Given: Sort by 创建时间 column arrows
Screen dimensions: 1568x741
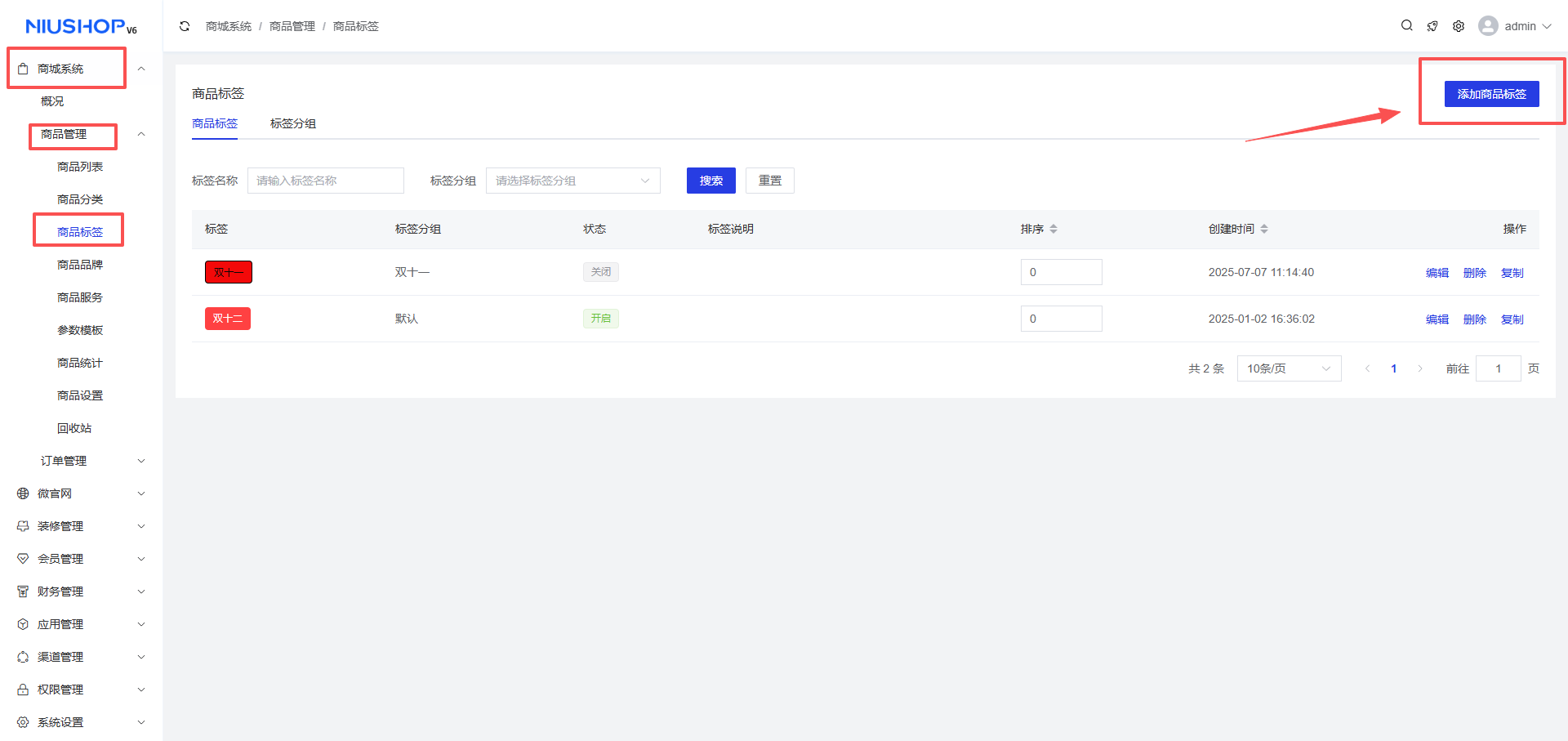Looking at the screenshot, I should point(1264,229).
